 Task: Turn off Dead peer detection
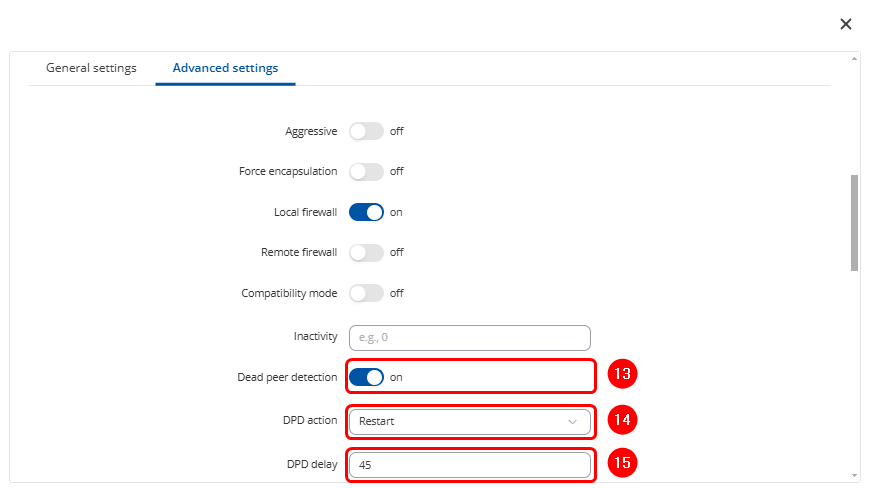coord(366,377)
